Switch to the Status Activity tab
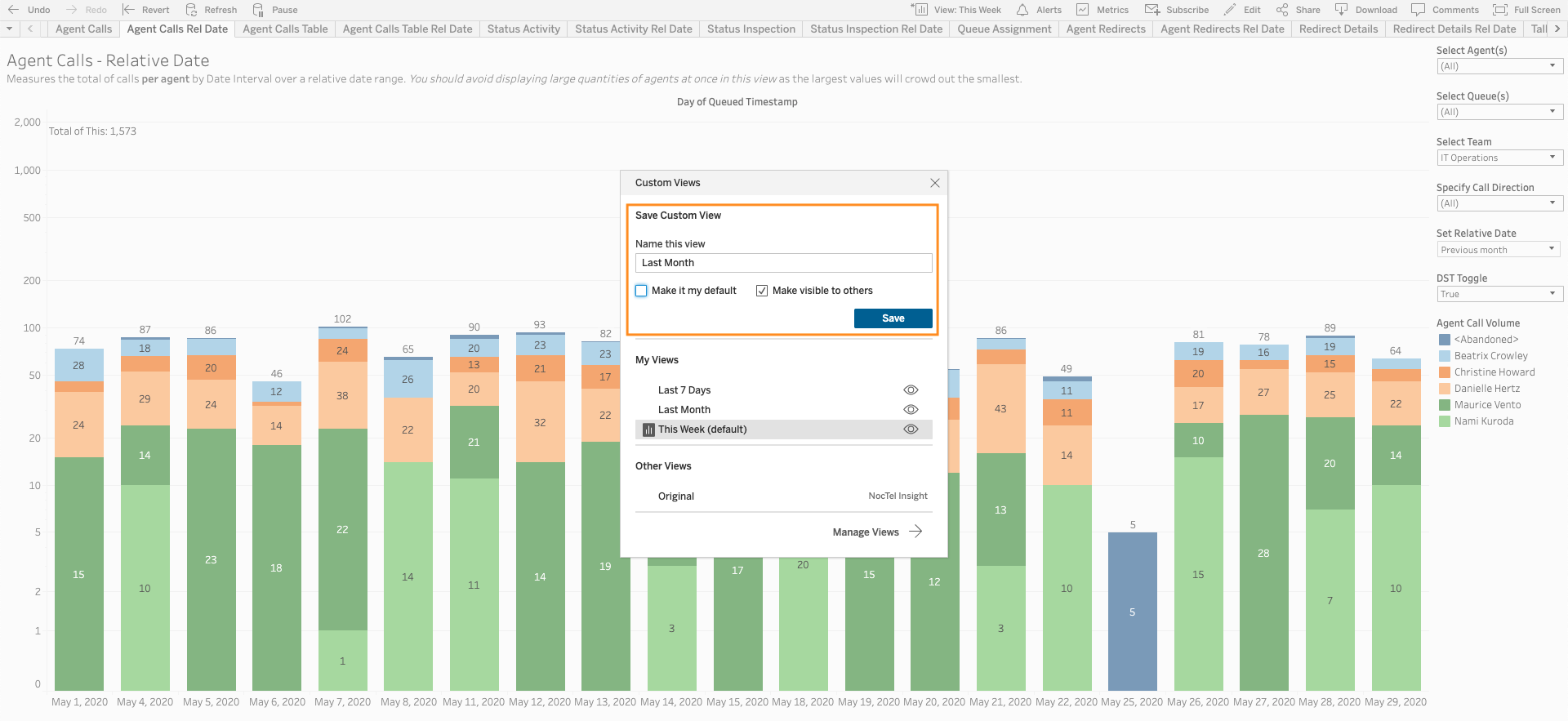The image size is (1568, 721). [523, 29]
